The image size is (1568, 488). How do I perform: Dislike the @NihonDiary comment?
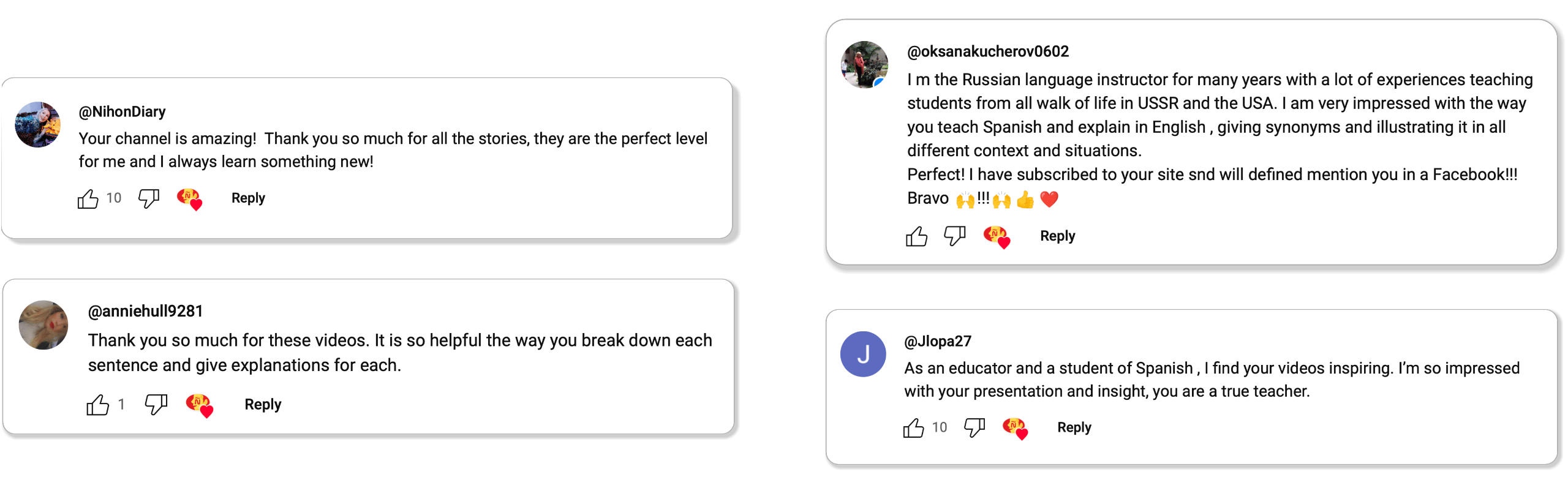point(148,198)
